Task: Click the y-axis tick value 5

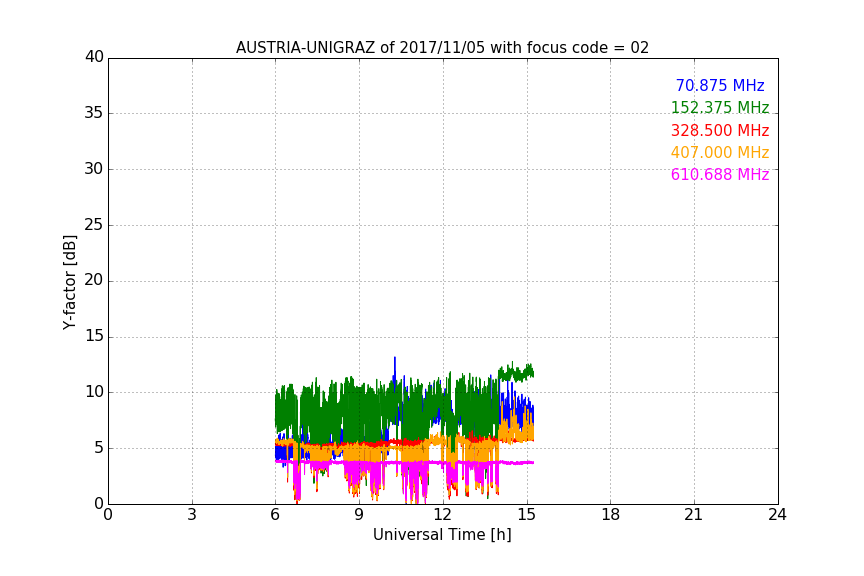Action: coord(99,448)
